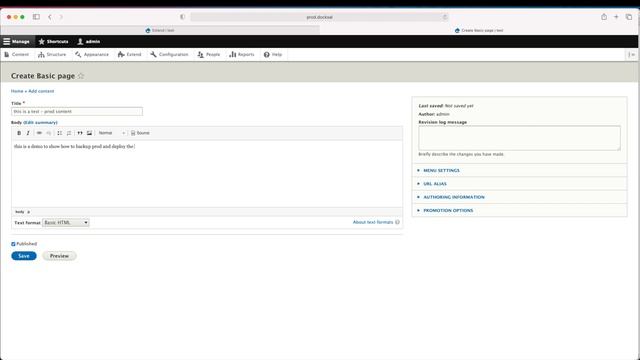Open the Content admin menu

click(x=17, y=55)
